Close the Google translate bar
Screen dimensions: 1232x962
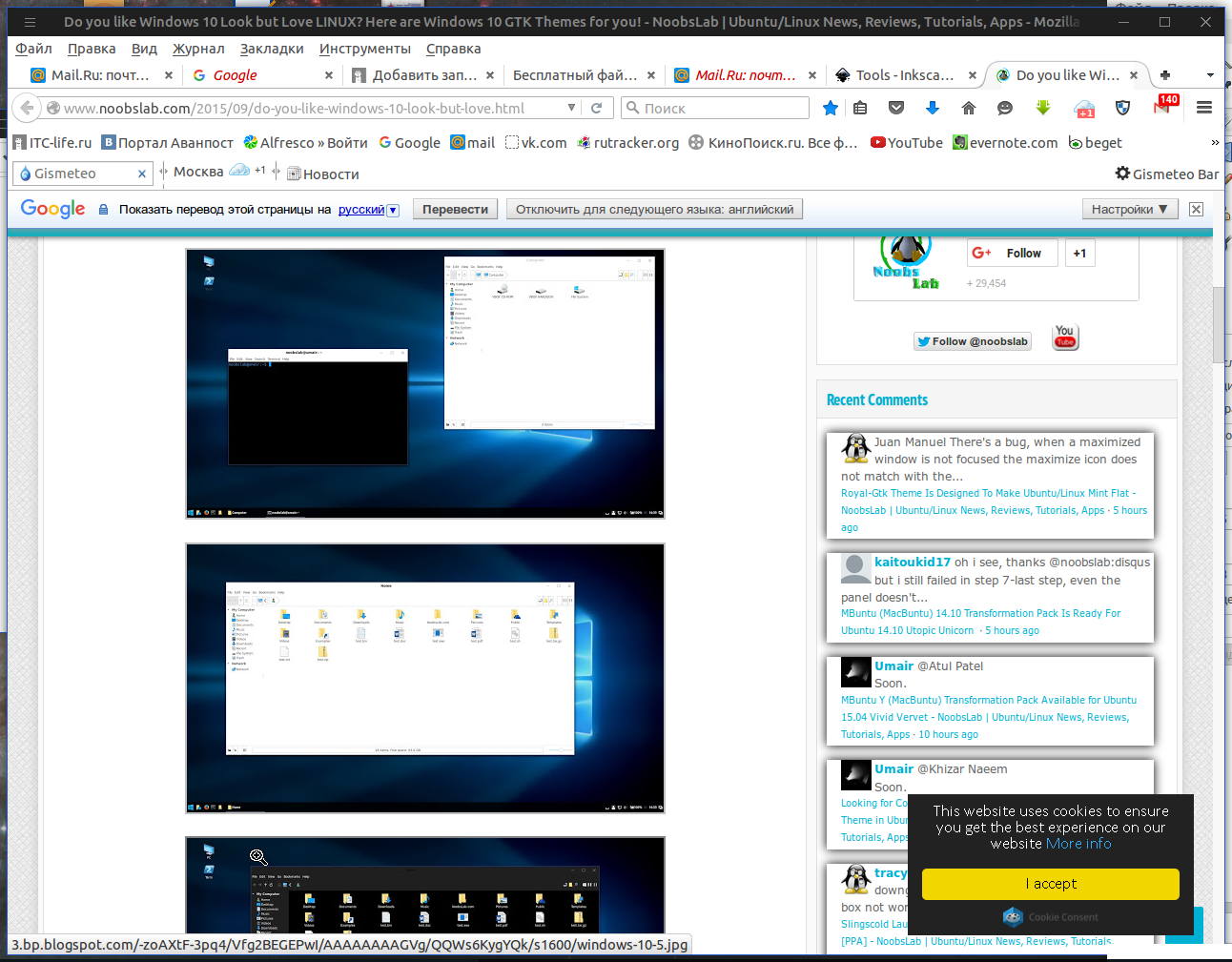click(1196, 209)
